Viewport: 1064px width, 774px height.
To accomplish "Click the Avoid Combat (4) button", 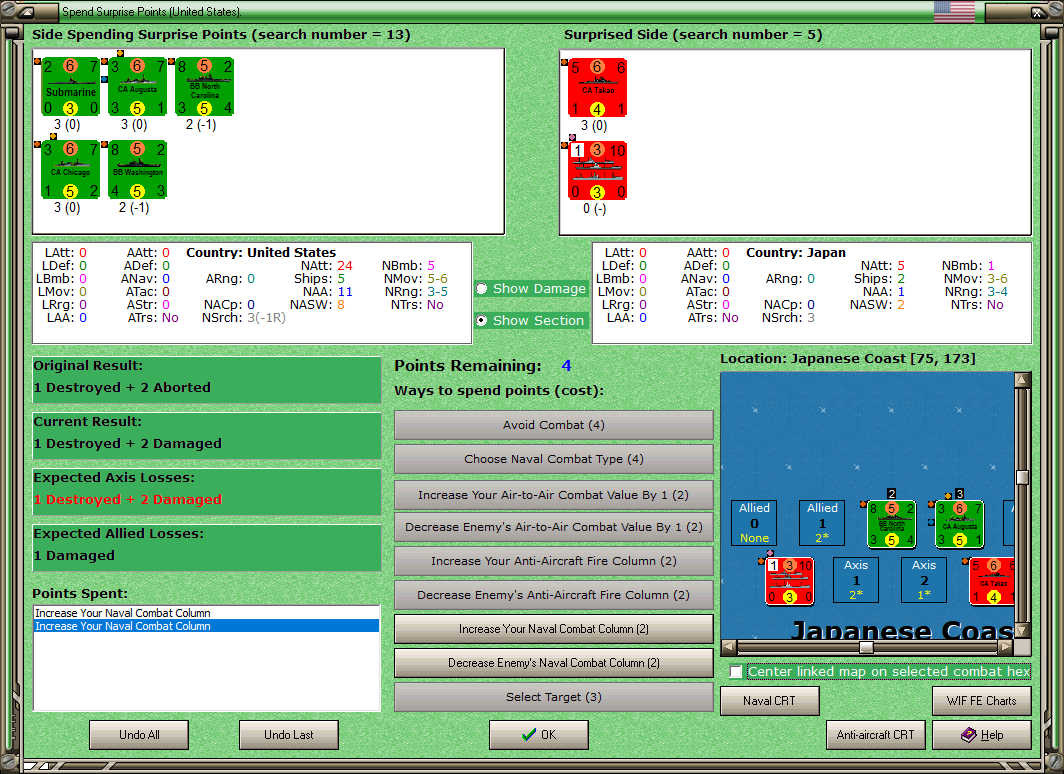I will pos(553,425).
